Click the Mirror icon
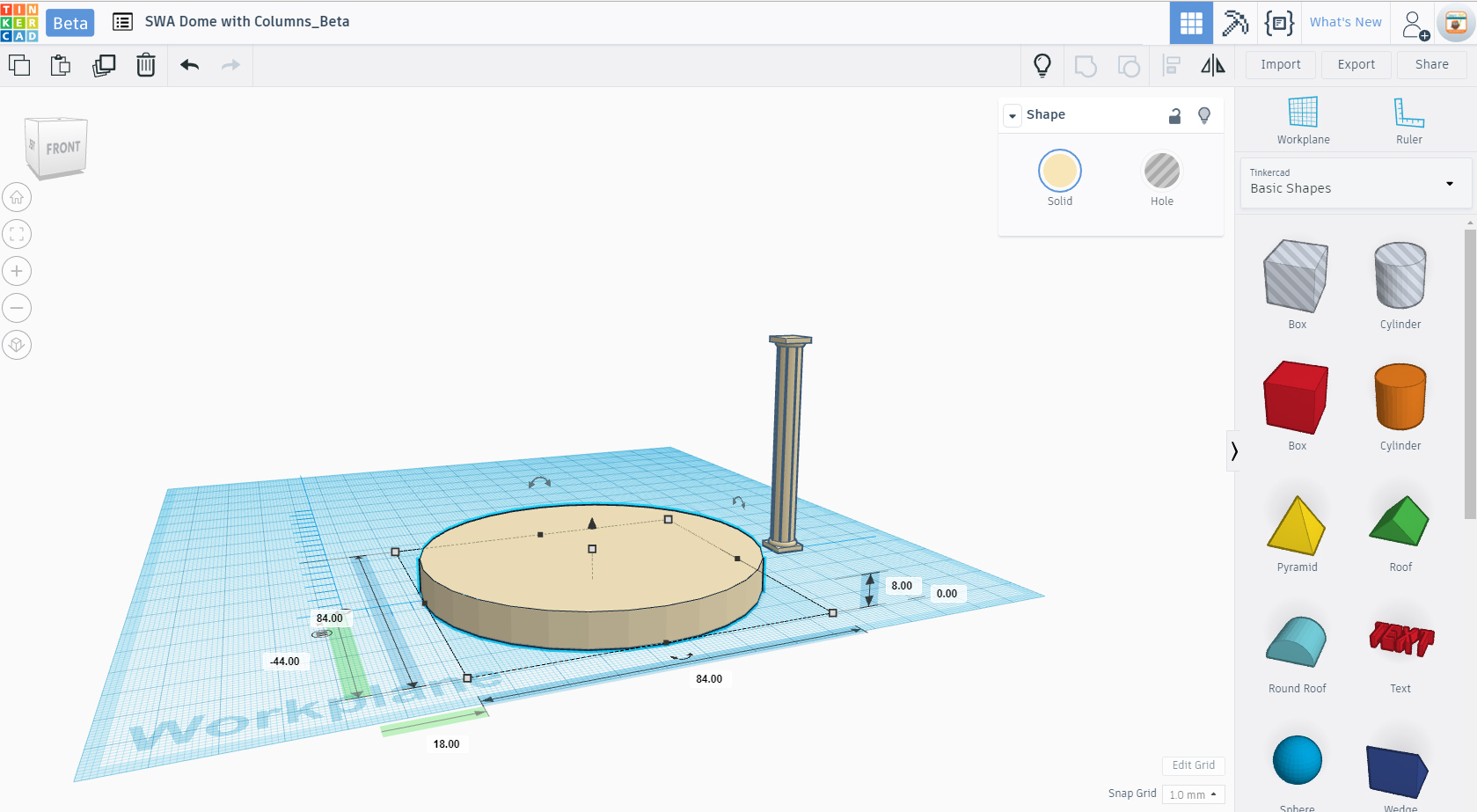The height and width of the screenshot is (812, 1477). coord(1213,65)
